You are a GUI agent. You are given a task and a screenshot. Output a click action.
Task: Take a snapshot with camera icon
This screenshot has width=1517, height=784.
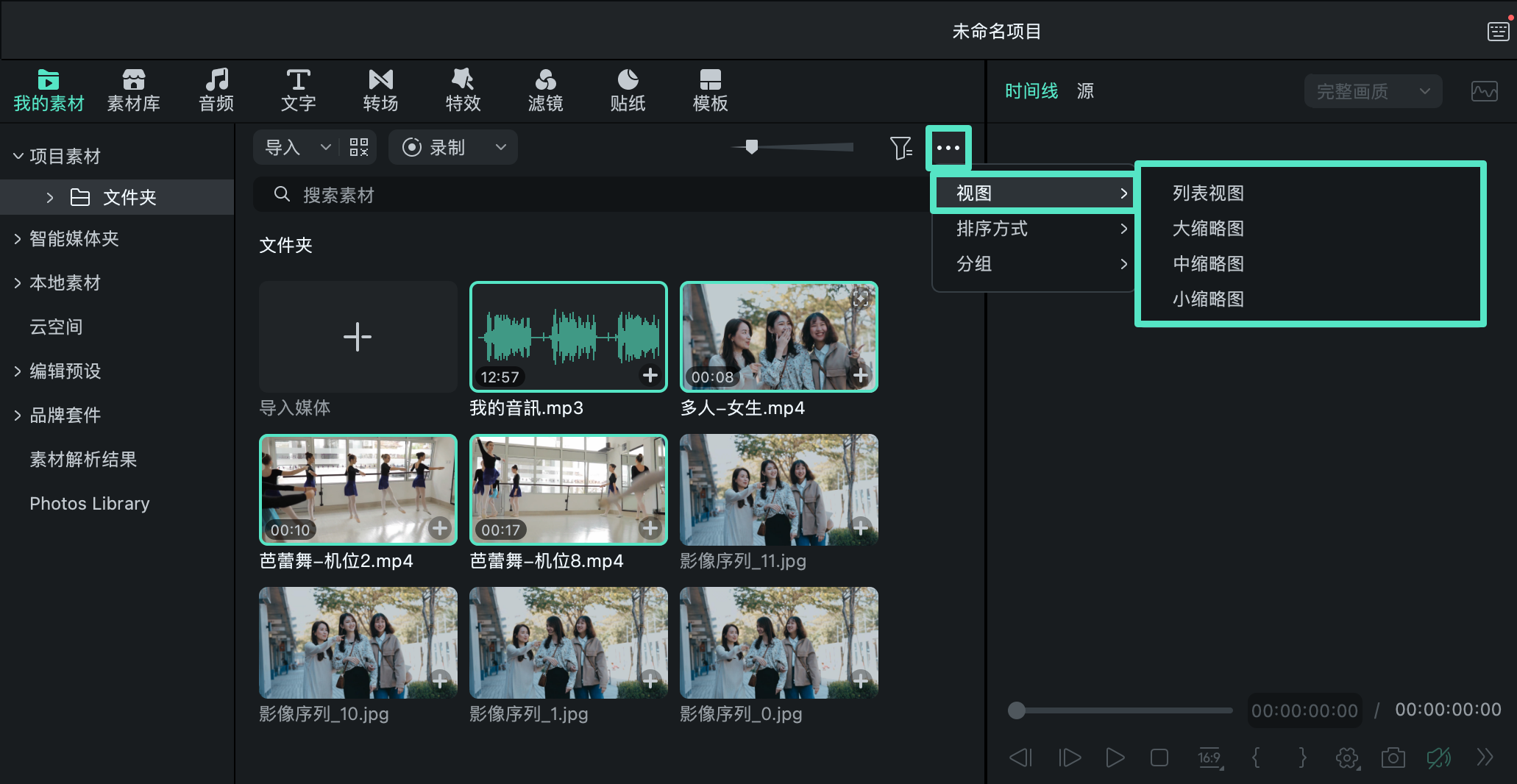click(x=1393, y=757)
